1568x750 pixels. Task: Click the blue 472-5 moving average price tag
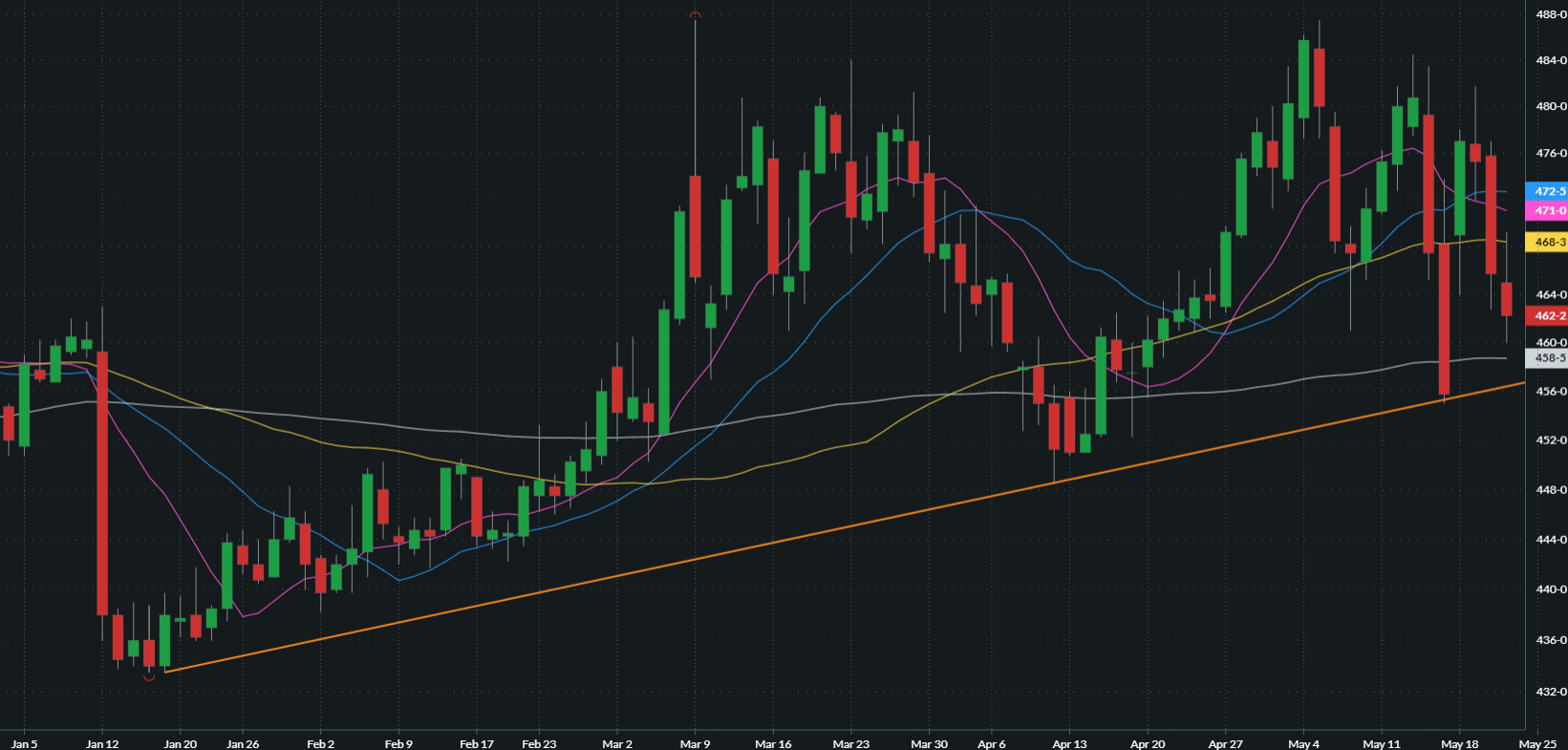(x=1547, y=191)
